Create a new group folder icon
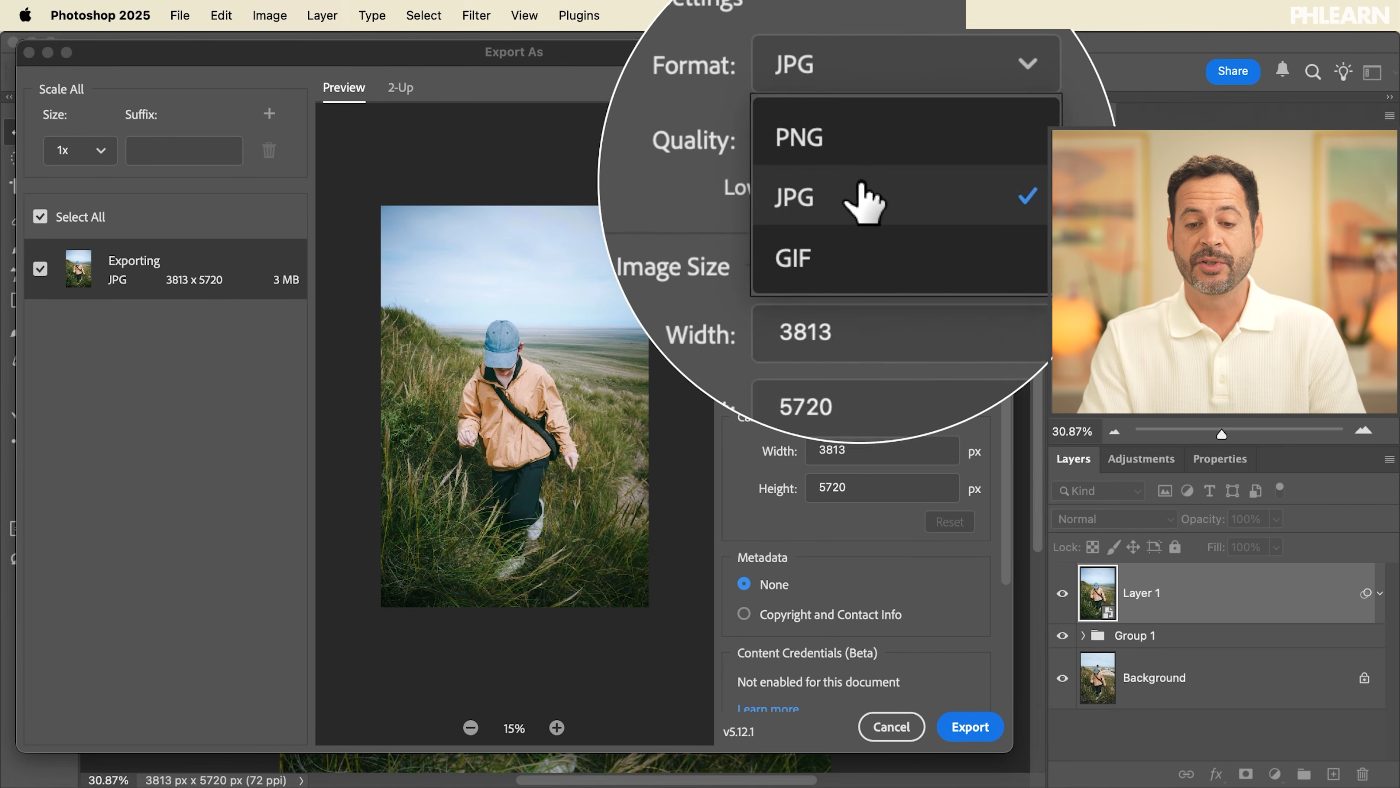The image size is (1400, 788). 1304,774
